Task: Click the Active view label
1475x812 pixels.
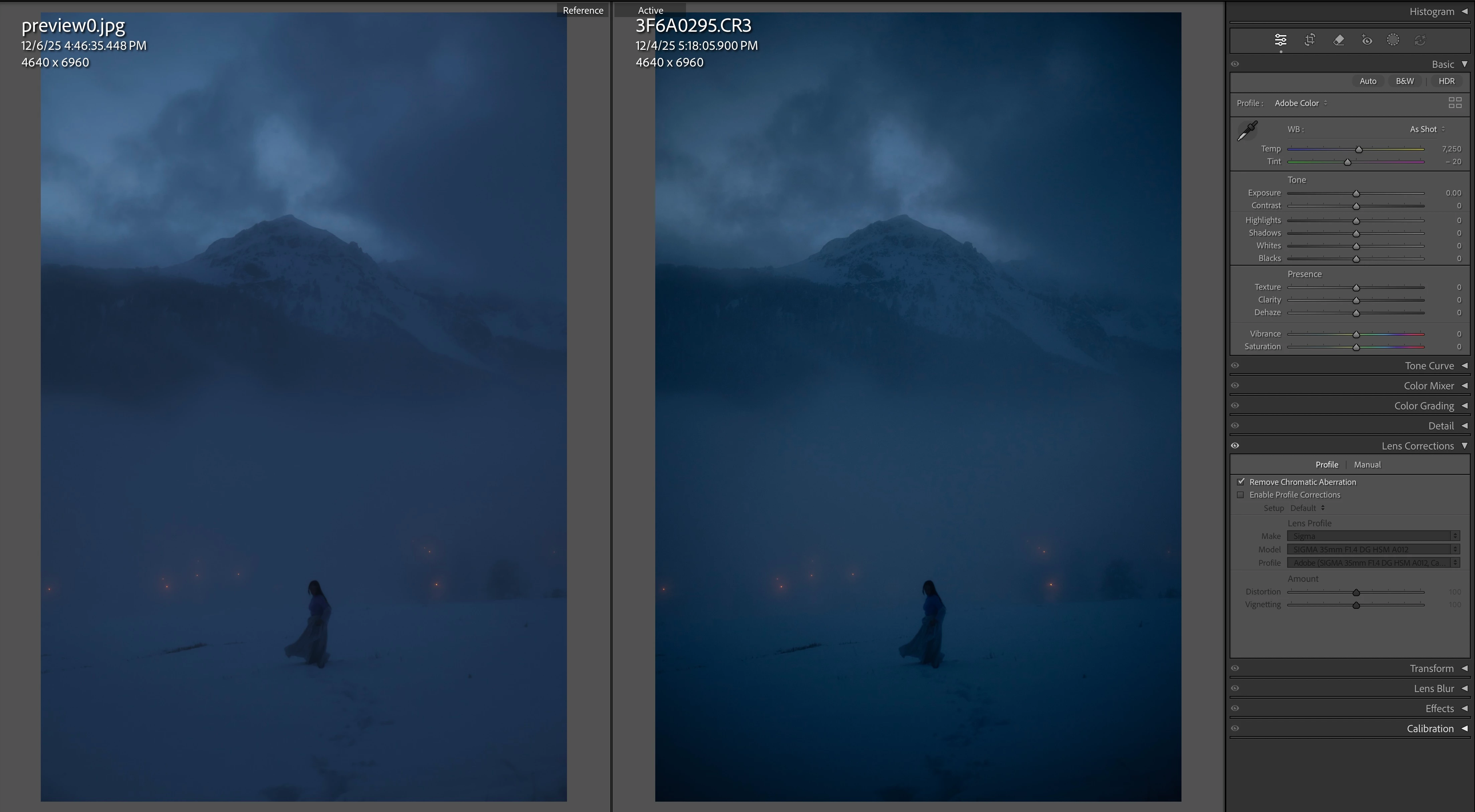Action: pyautogui.click(x=651, y=10)
